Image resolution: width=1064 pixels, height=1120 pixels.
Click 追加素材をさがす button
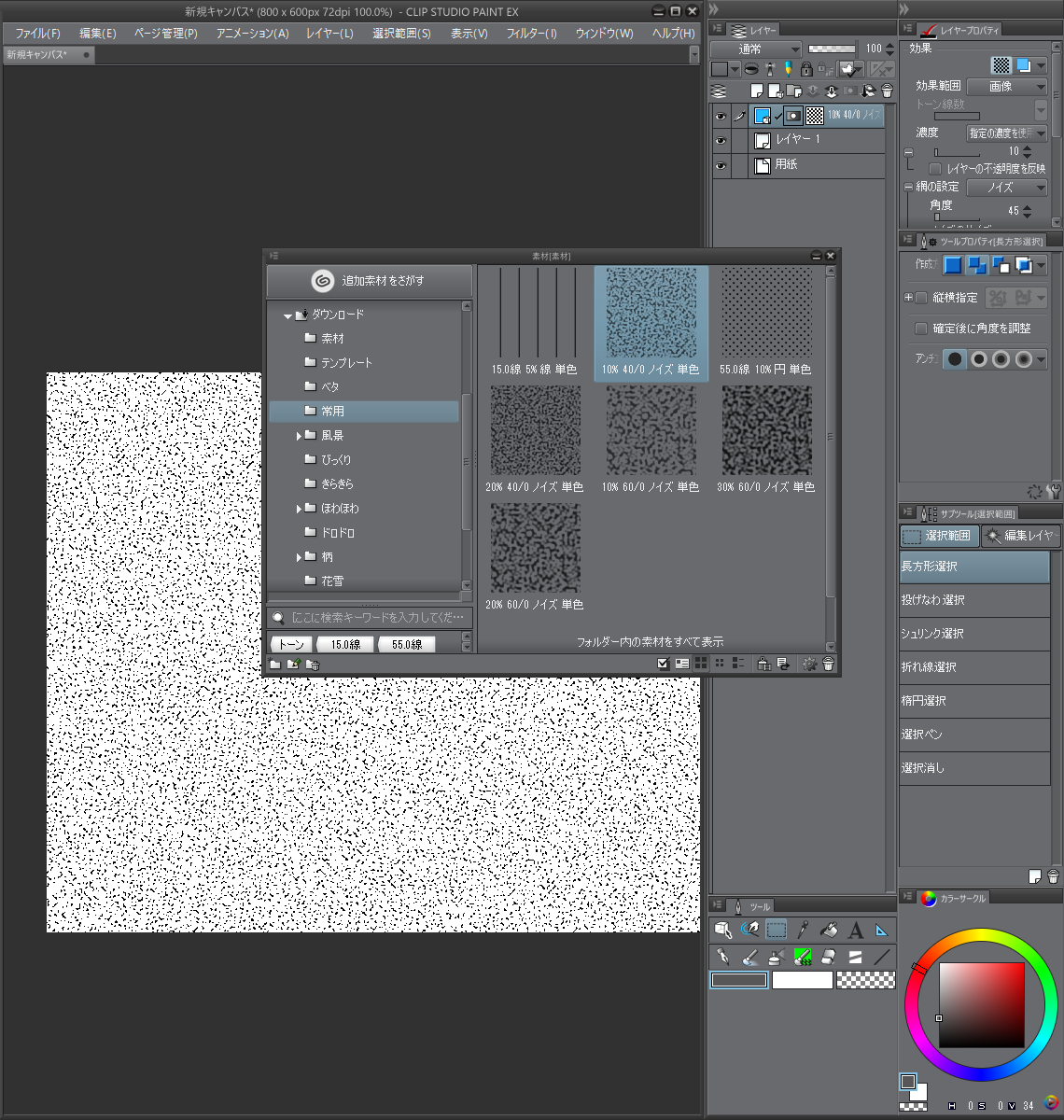370,281
